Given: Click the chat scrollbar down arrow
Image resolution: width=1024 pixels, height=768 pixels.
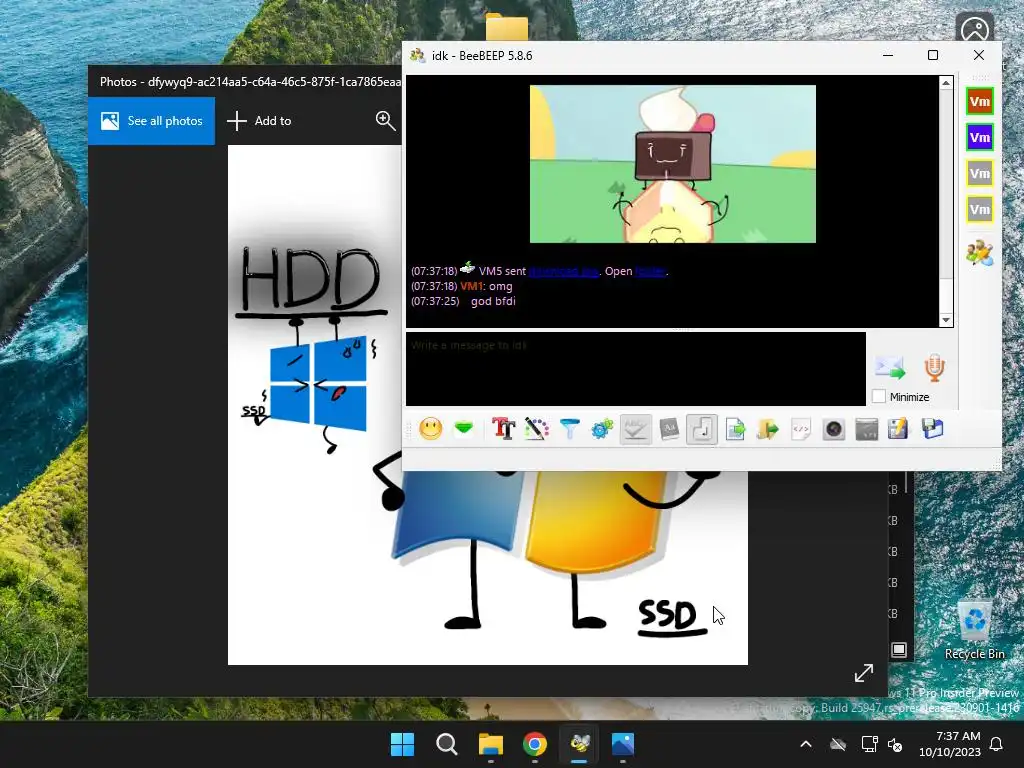Looking at the screenshot, I should pyautogui.click(x=946, y=320).
